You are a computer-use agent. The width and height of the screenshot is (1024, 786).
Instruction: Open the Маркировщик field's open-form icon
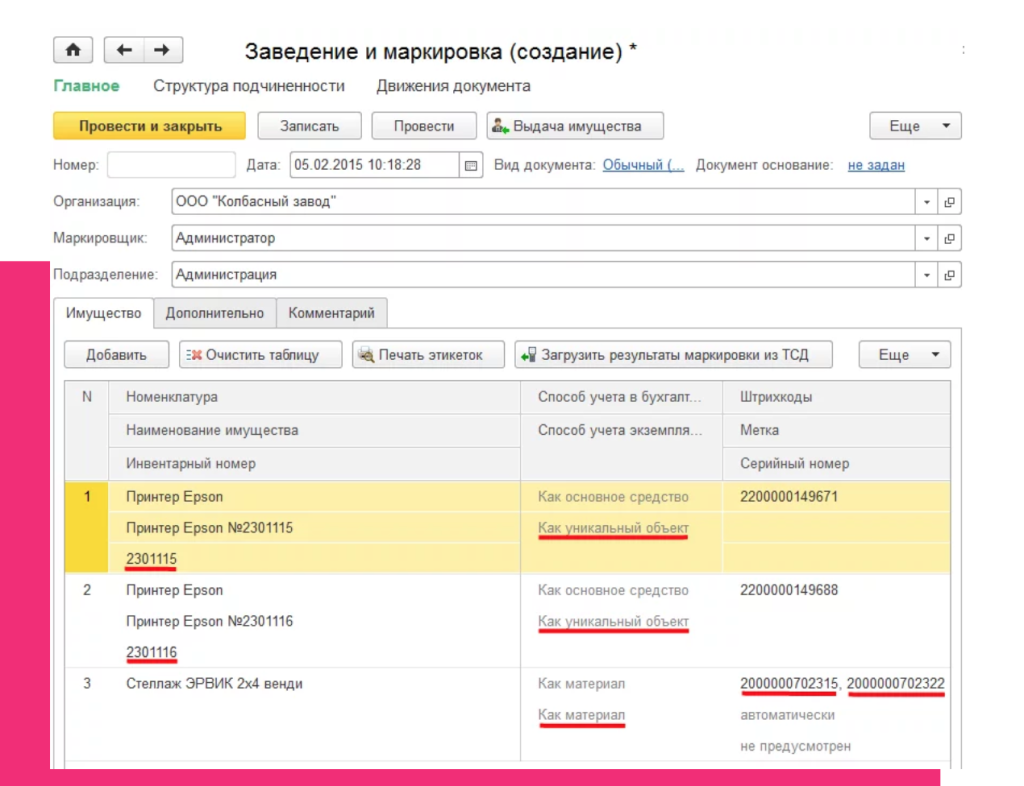(949, 239)
